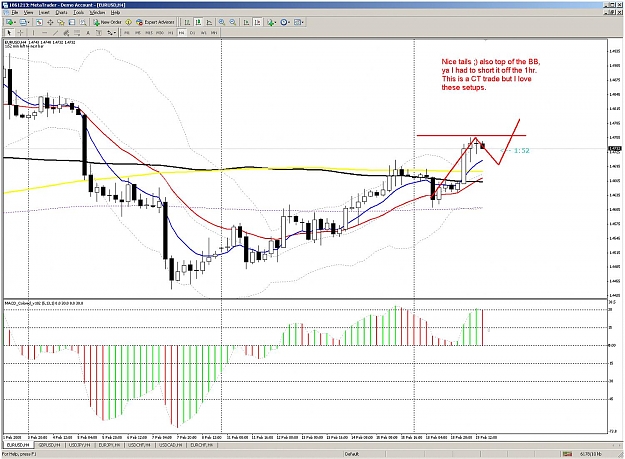The width and height of the screenshot is (625, 459).
Task: Click the New Order button
Action: 108,22
